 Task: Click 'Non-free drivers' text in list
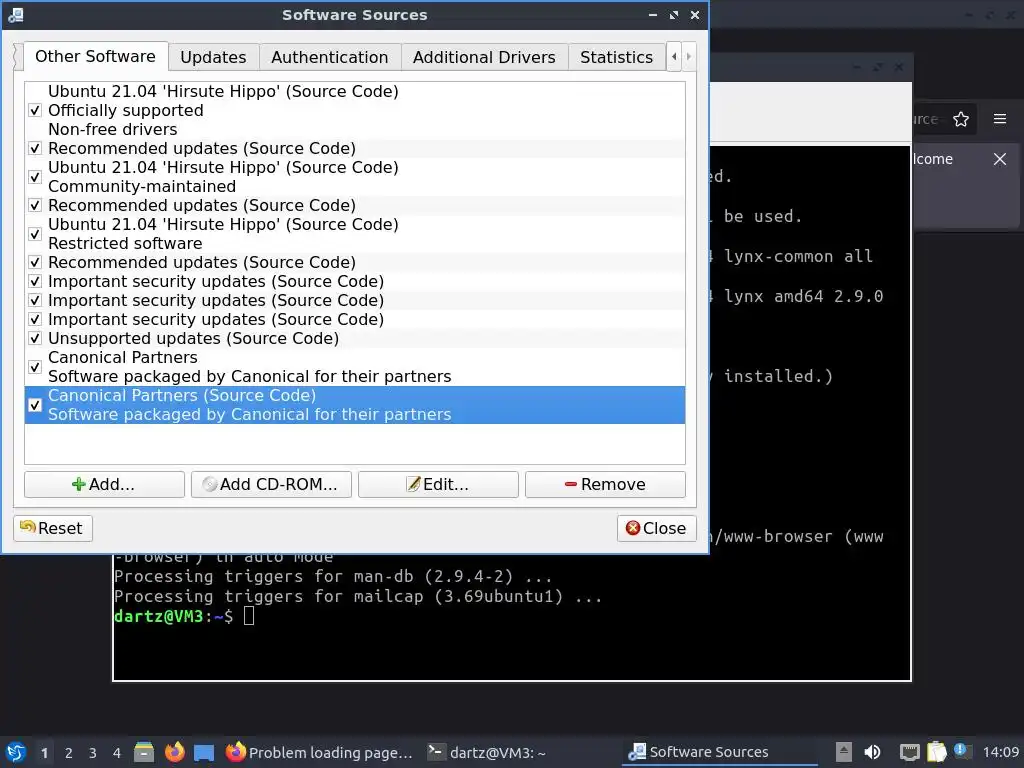click(x=112, y=129)
